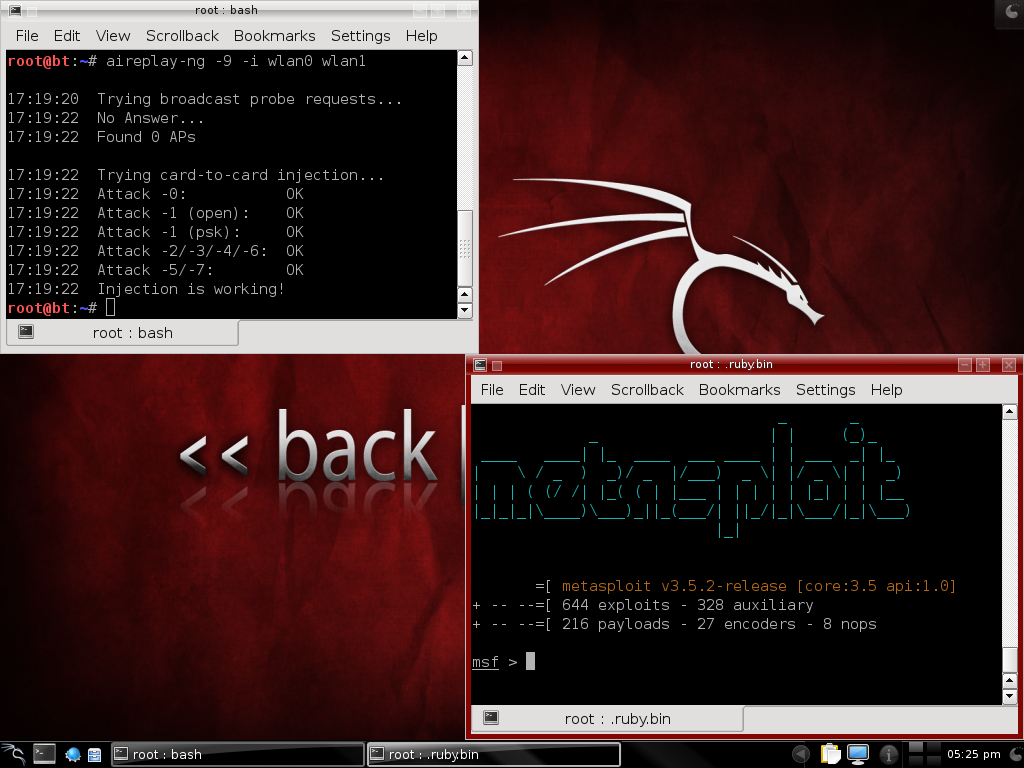Open View menu in bash window
1024x768 pixels.
click(113, 36)
